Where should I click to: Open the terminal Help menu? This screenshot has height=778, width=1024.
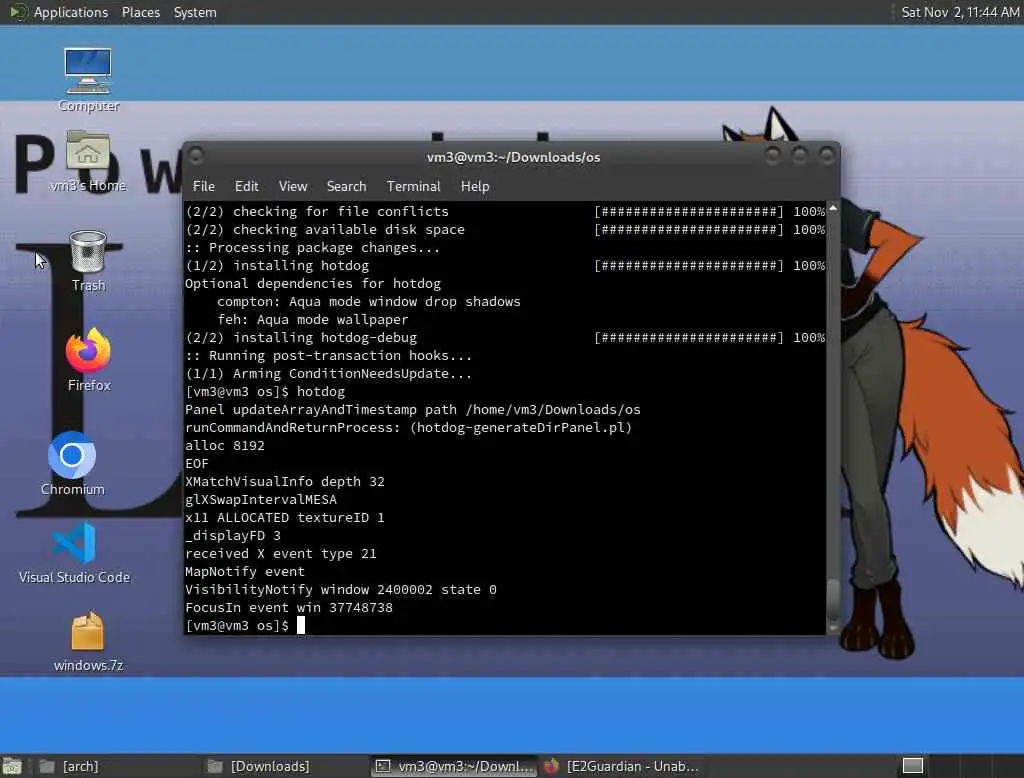coord(475,186)
